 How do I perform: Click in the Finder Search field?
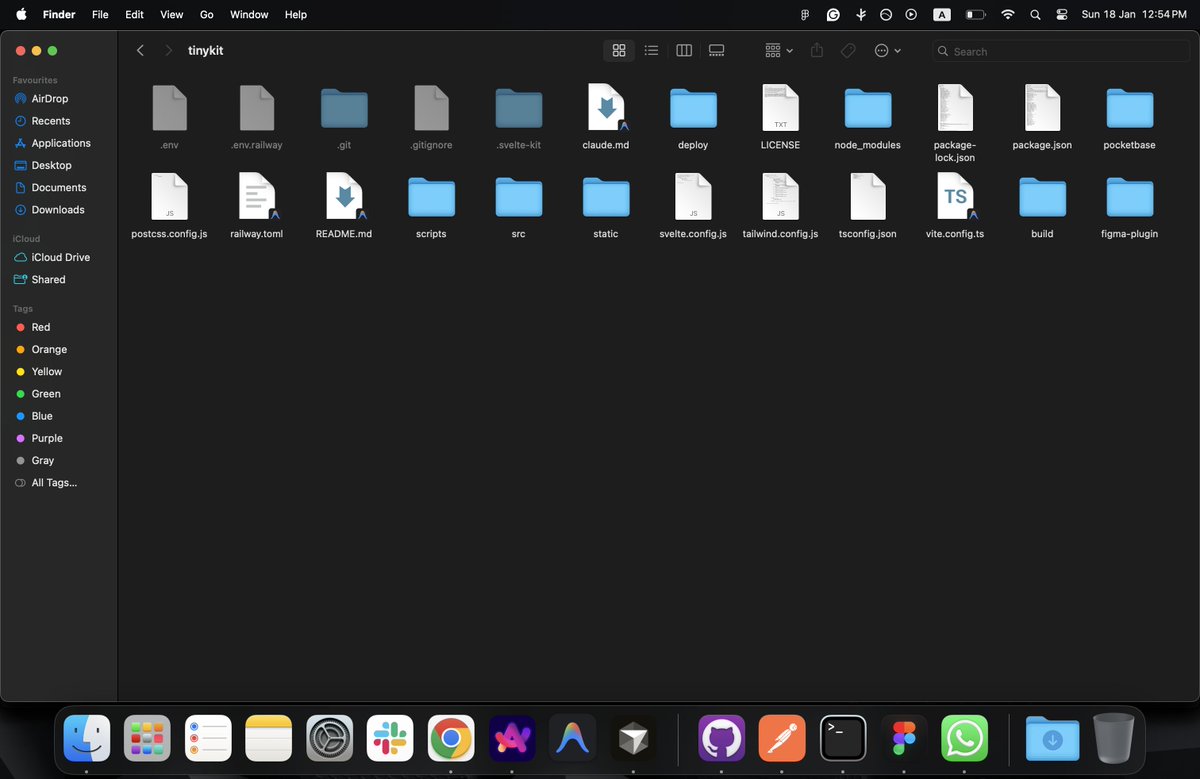[1059, 51]
